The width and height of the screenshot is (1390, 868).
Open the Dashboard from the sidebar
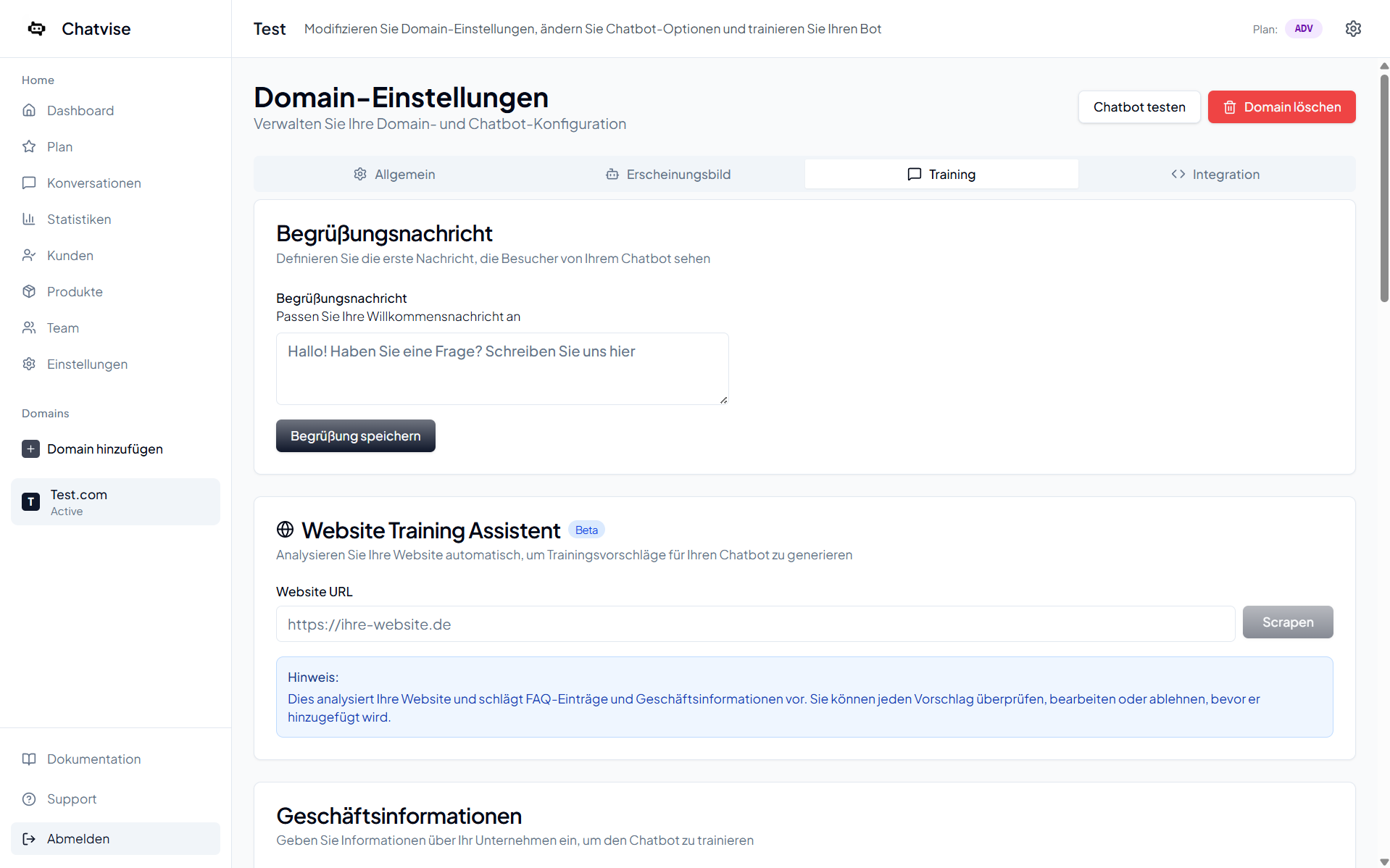pos(29,110)
